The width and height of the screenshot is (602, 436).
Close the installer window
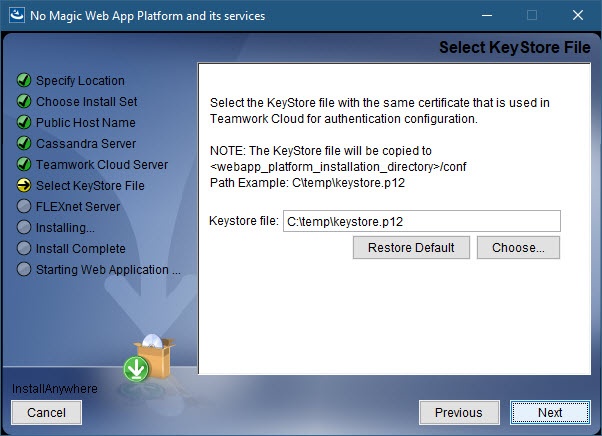coord(578,15)
